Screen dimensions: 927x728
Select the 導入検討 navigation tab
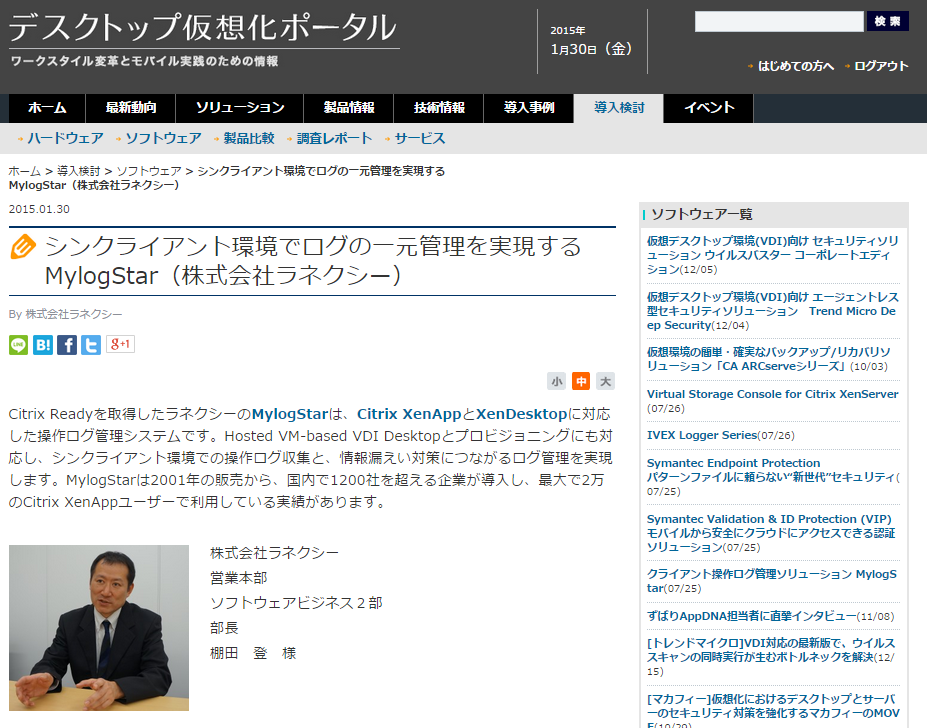[x=618, y=108]
